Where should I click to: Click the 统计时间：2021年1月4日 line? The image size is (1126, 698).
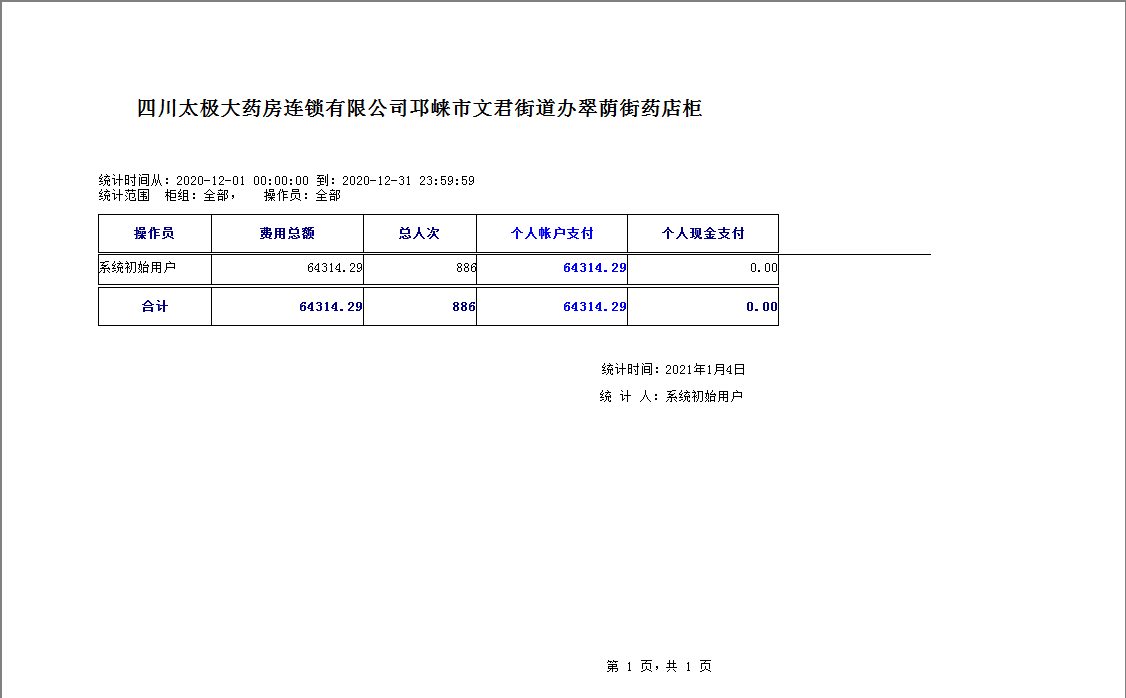coord(673,370)
